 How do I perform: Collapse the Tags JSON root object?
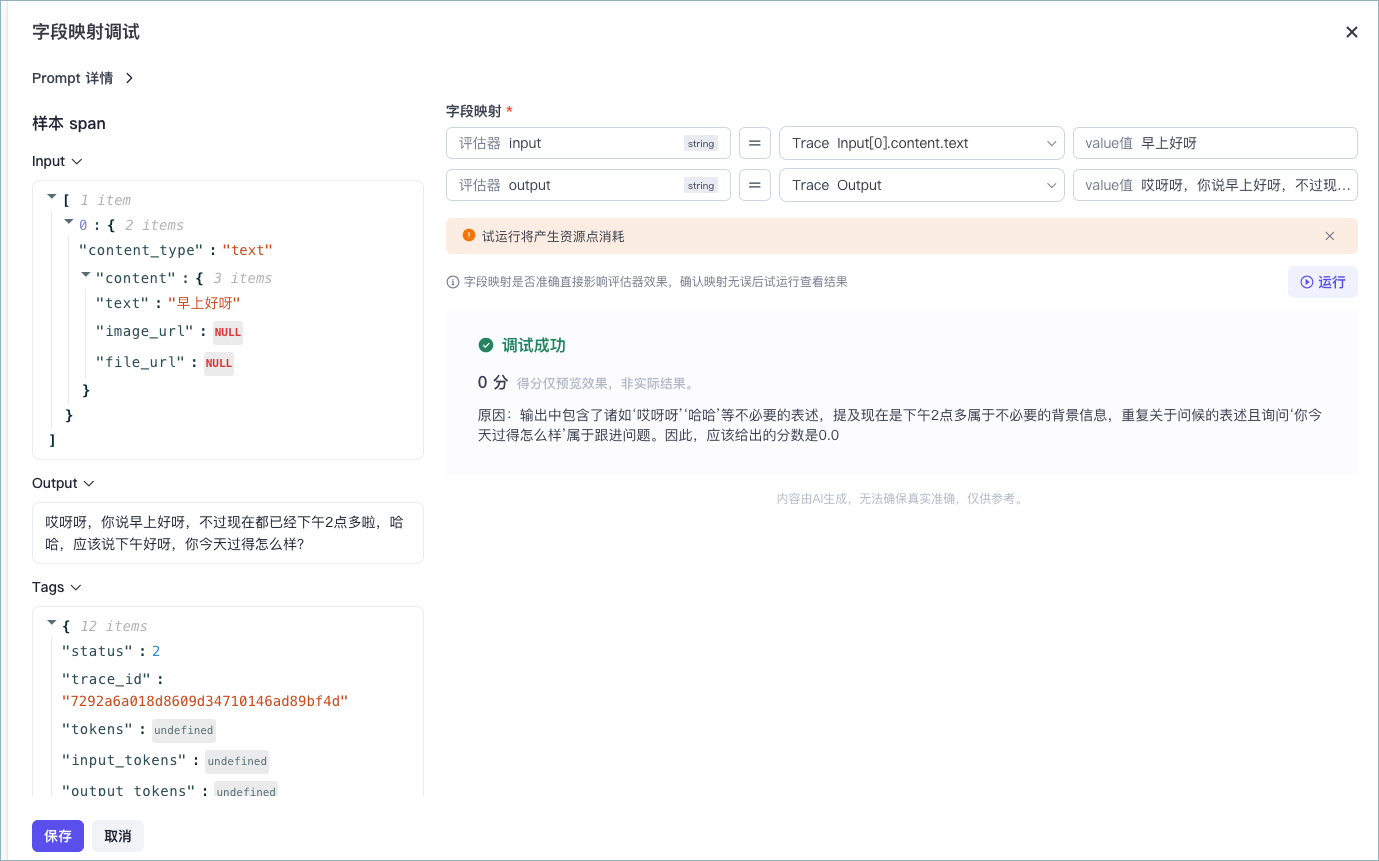[52, 624]
